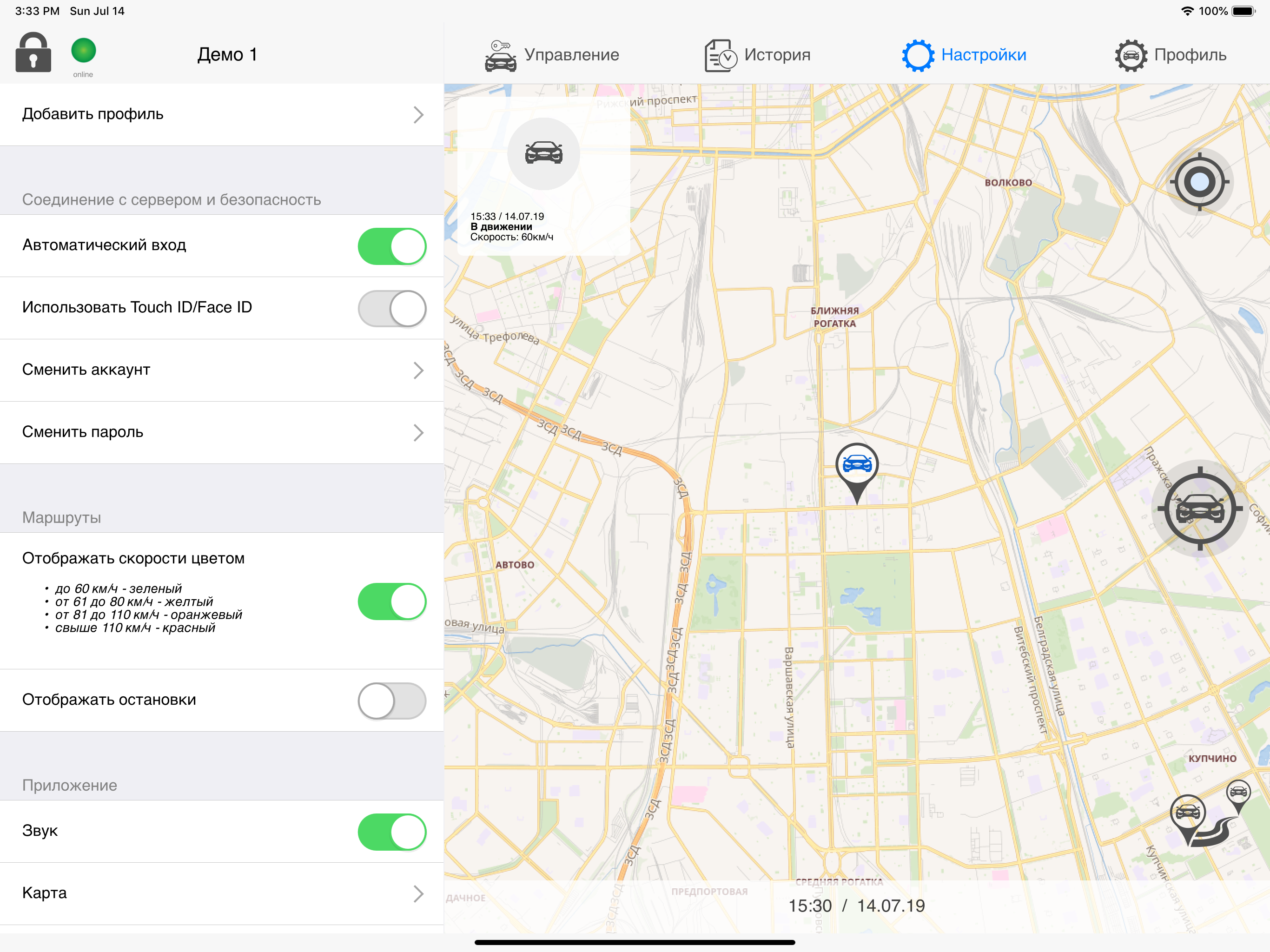Image resolution: width=1270 pixels, height=952 pixels.
Task: Toggle Автоматический вход switch
Action: coord(392,246)
